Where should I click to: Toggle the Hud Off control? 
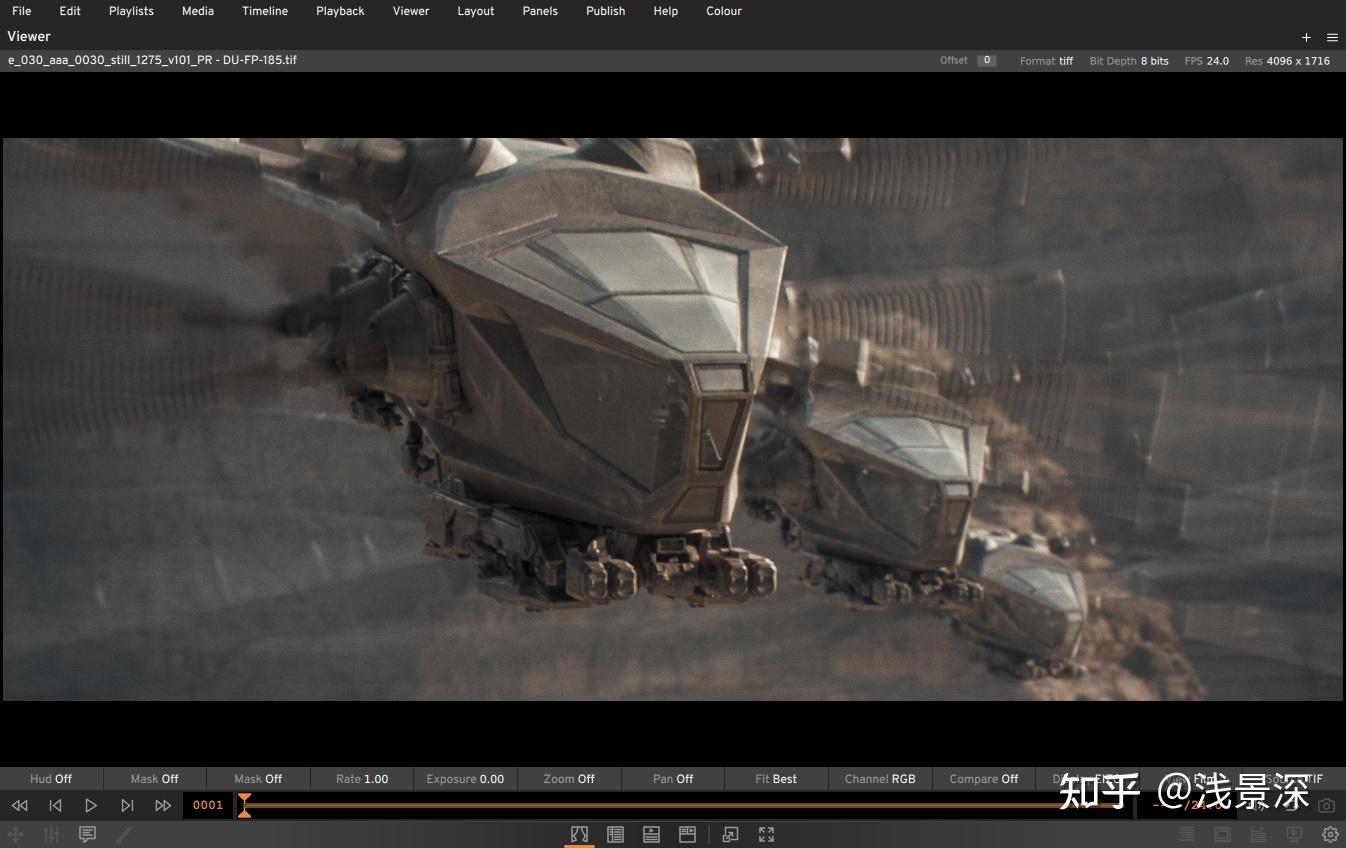51,779
